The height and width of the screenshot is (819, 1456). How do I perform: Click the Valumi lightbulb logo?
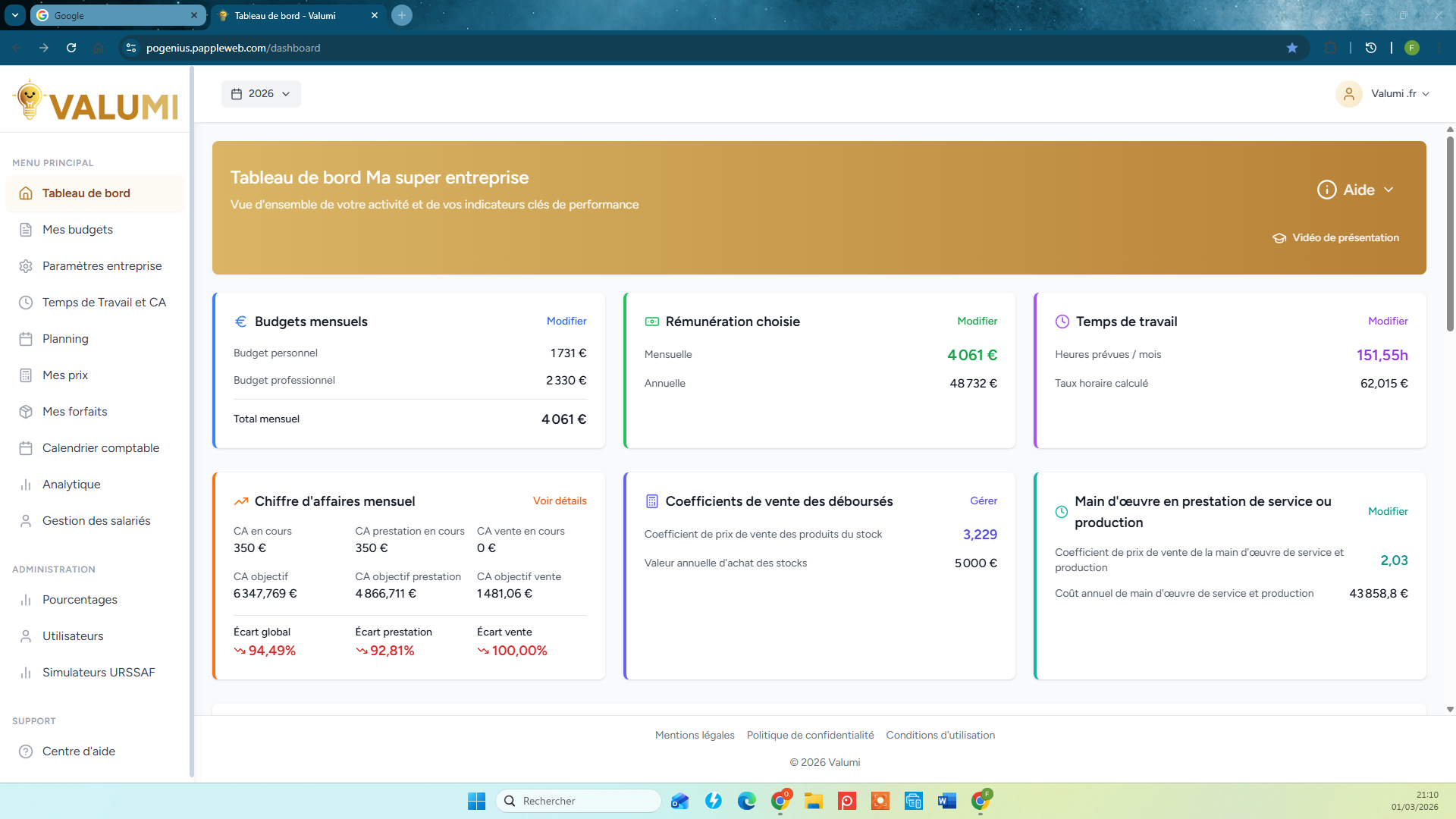pos(30,100)
